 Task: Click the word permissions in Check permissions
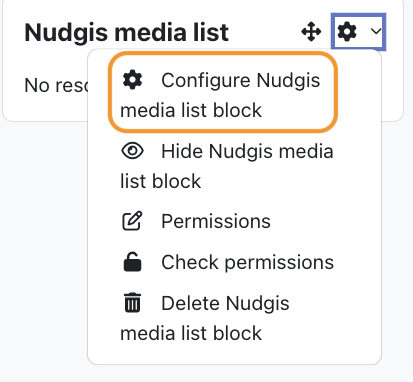click(x=279, y=263)
